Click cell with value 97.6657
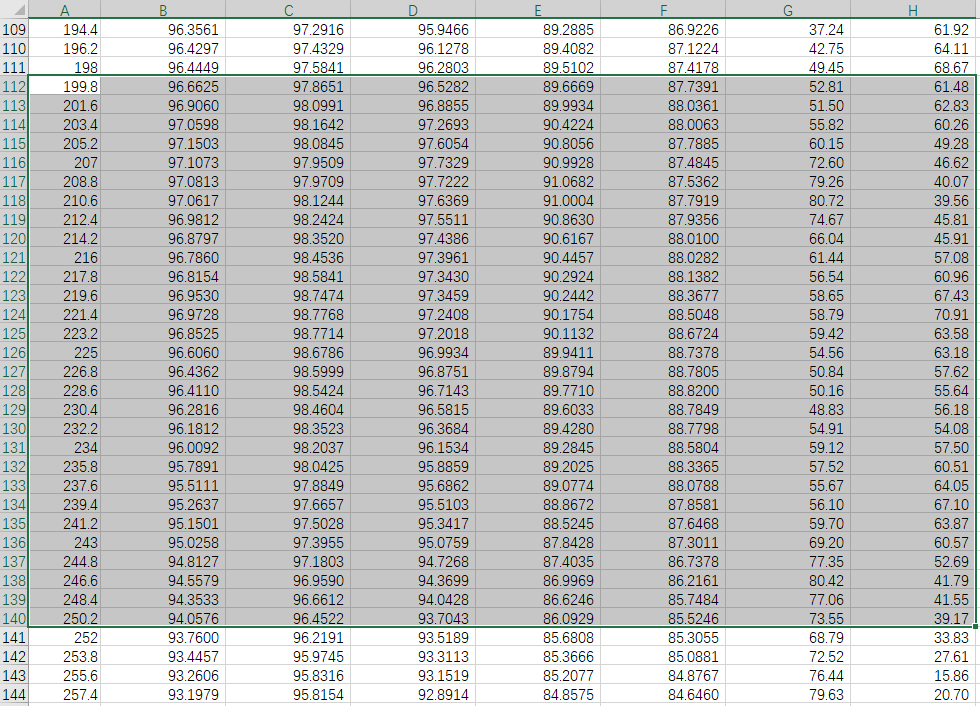This screenshot has height=706, width=980. (x=288, y=505)
